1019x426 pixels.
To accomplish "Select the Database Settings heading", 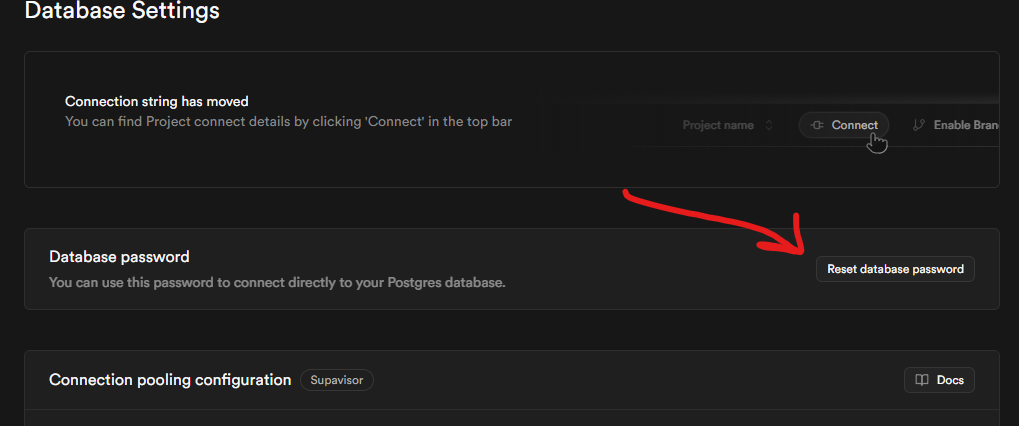I will [122, 10].
